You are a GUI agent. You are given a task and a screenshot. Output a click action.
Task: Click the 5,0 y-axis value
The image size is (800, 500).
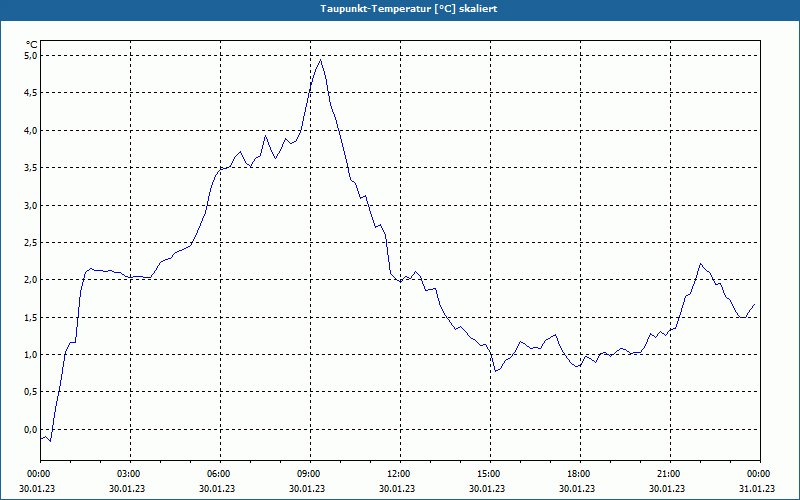31,56
